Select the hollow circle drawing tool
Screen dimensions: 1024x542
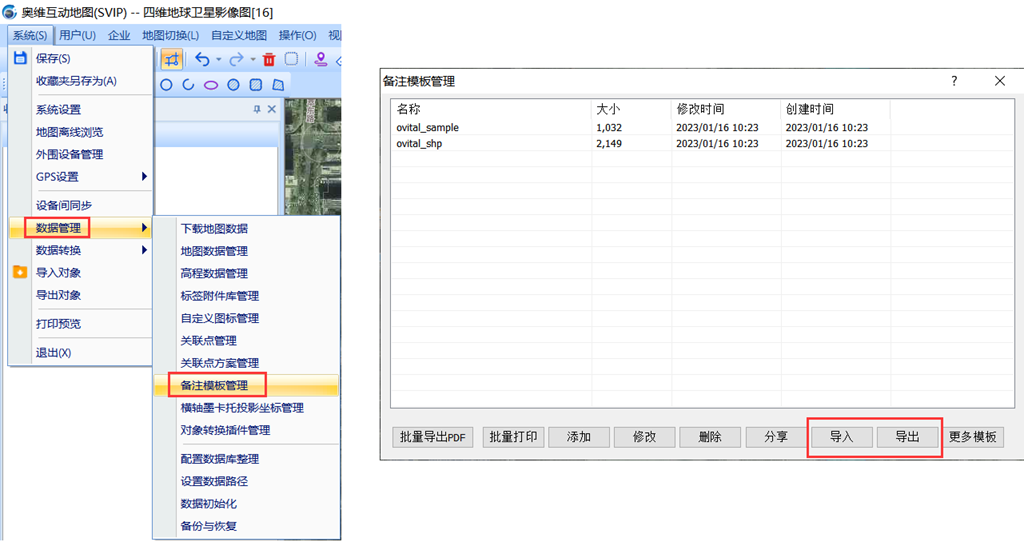pyautogui.click(x=167, y=85)
